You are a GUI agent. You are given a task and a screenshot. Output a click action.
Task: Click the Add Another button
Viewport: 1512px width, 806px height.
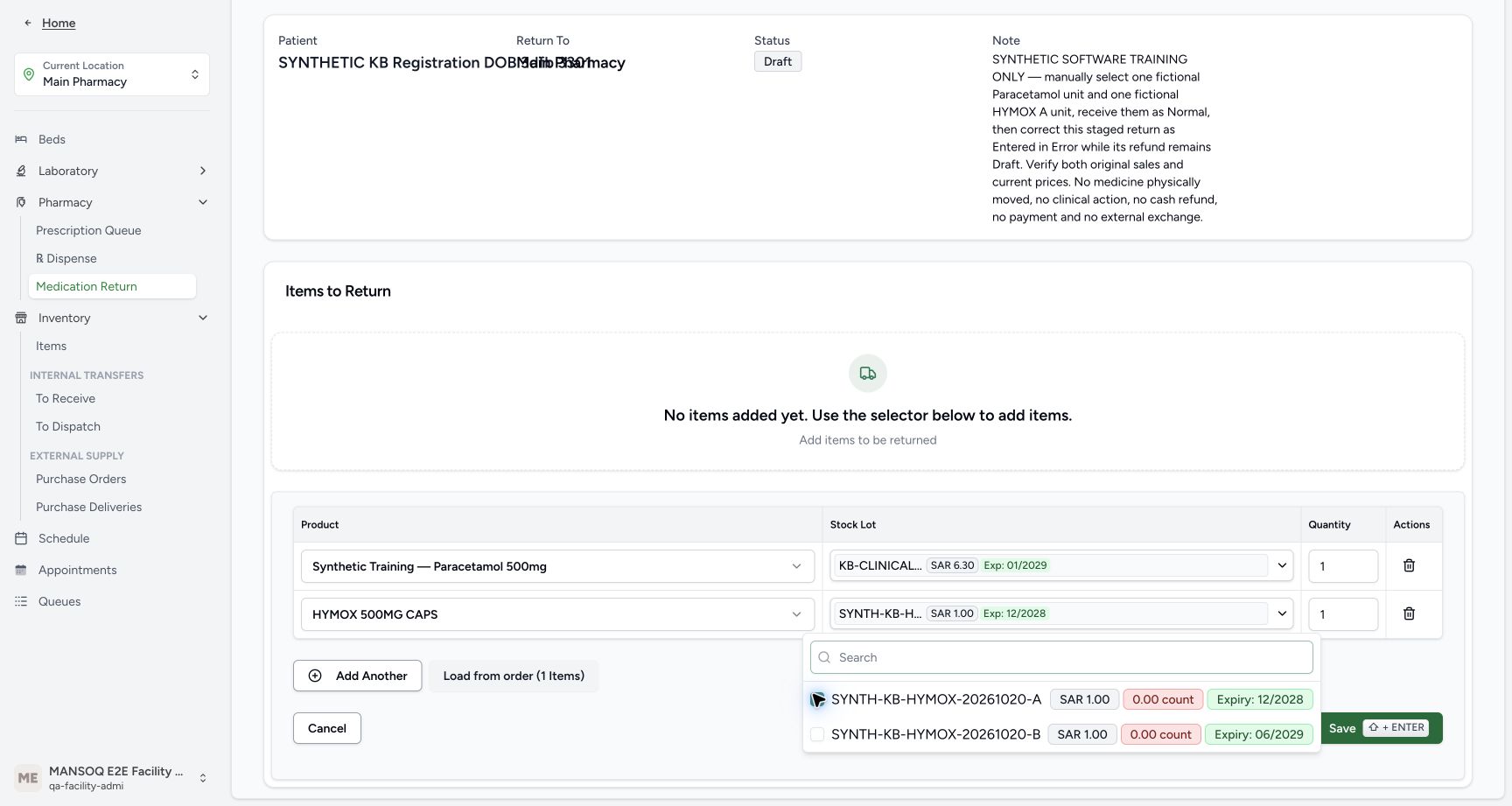[357, 676]
